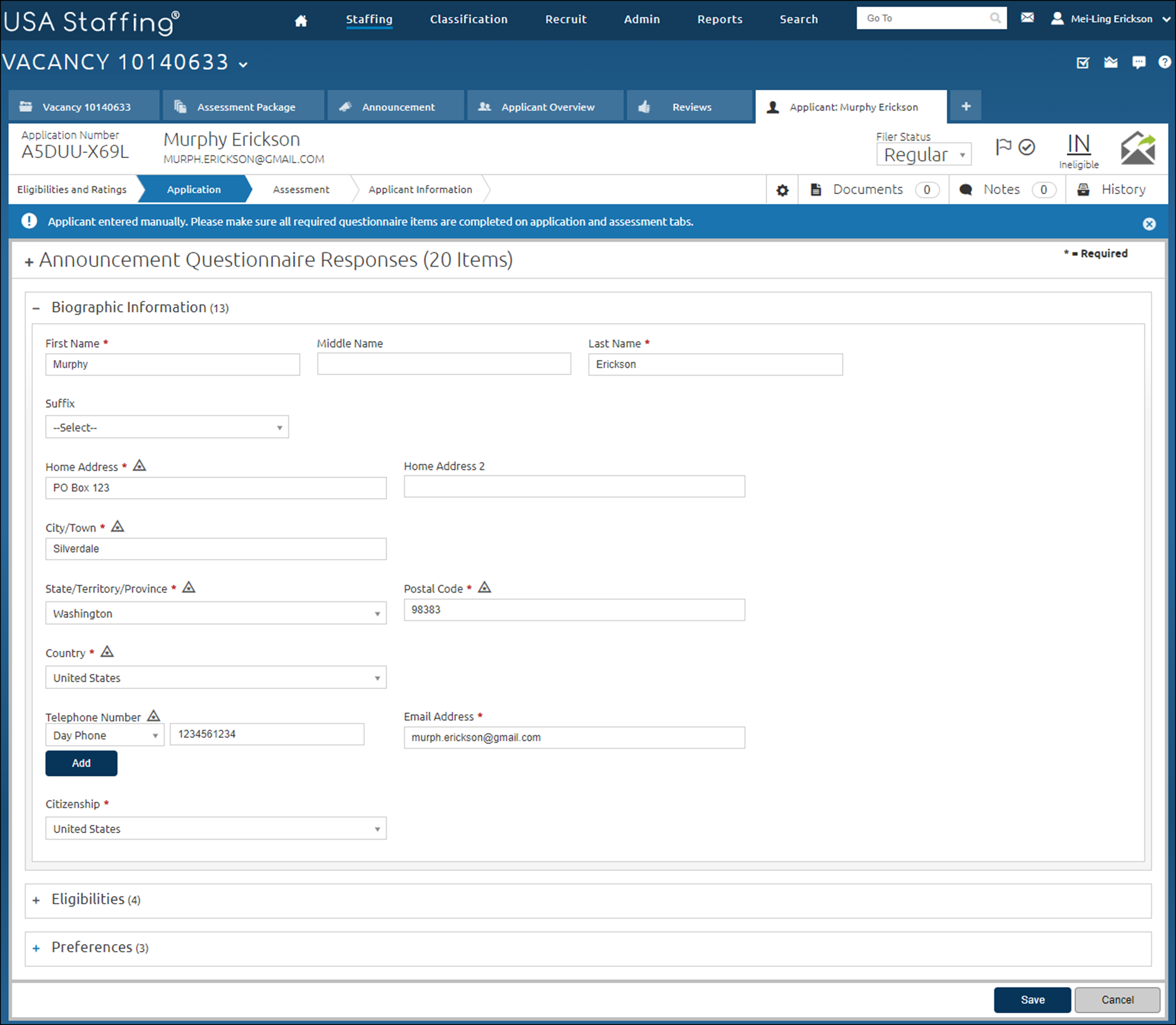The height and width of the screenshot is (1025, 1176).
Task: Click the comment bubble icon in header
Action: [x=1138, y=62]
